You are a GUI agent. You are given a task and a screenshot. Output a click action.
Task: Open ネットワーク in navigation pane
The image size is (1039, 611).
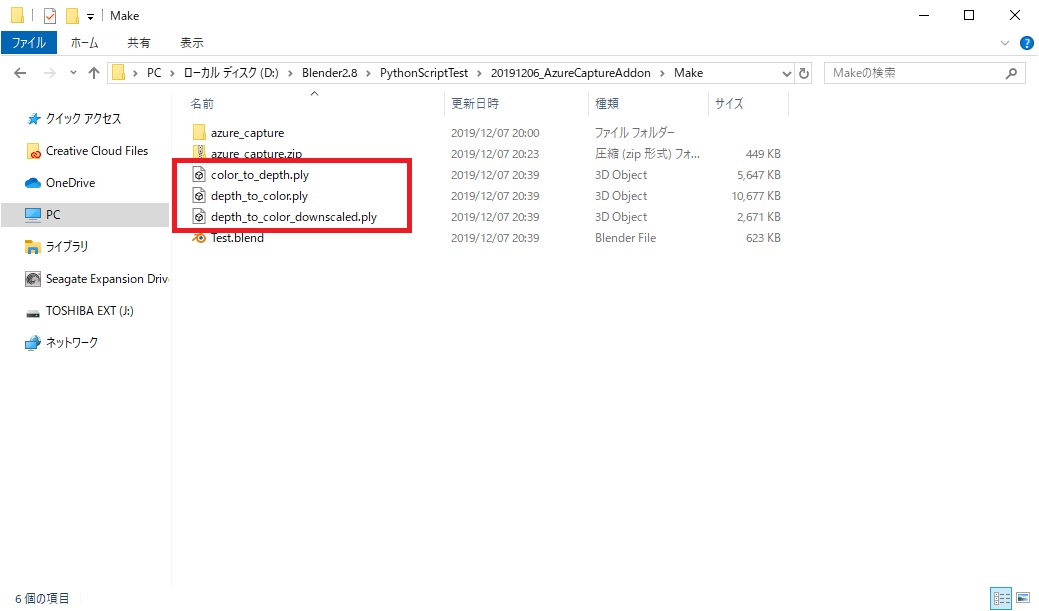point(72,343)
